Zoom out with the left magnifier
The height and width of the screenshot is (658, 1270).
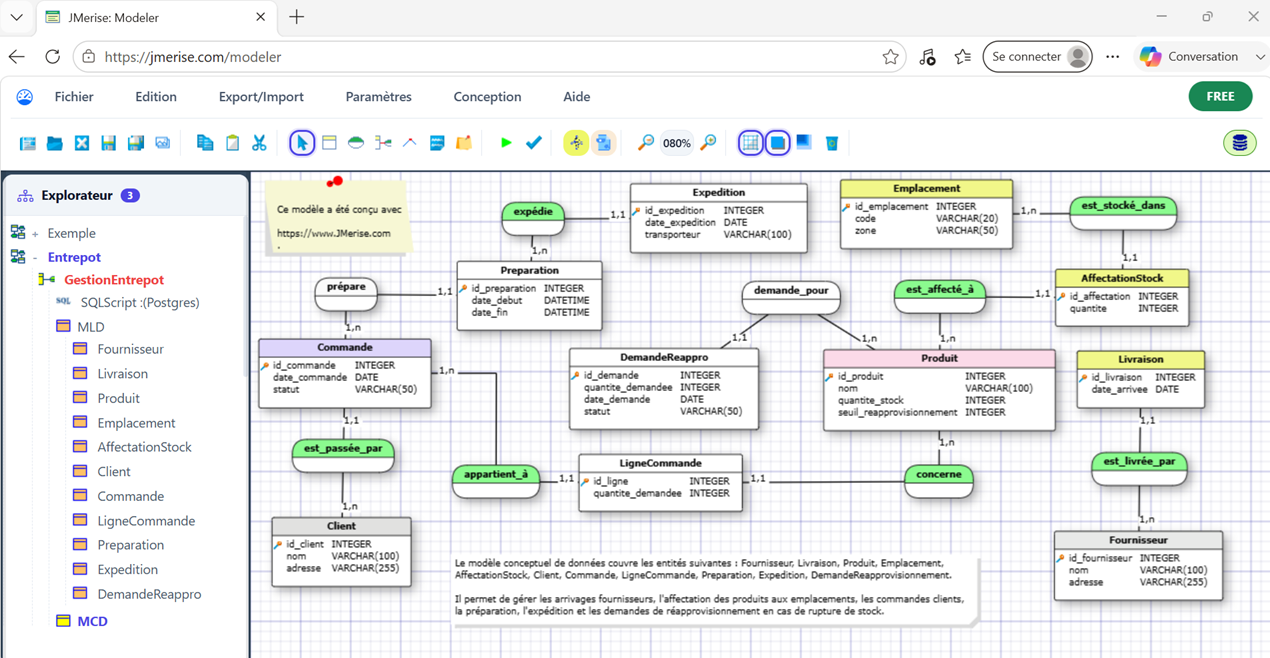point(646,143)
